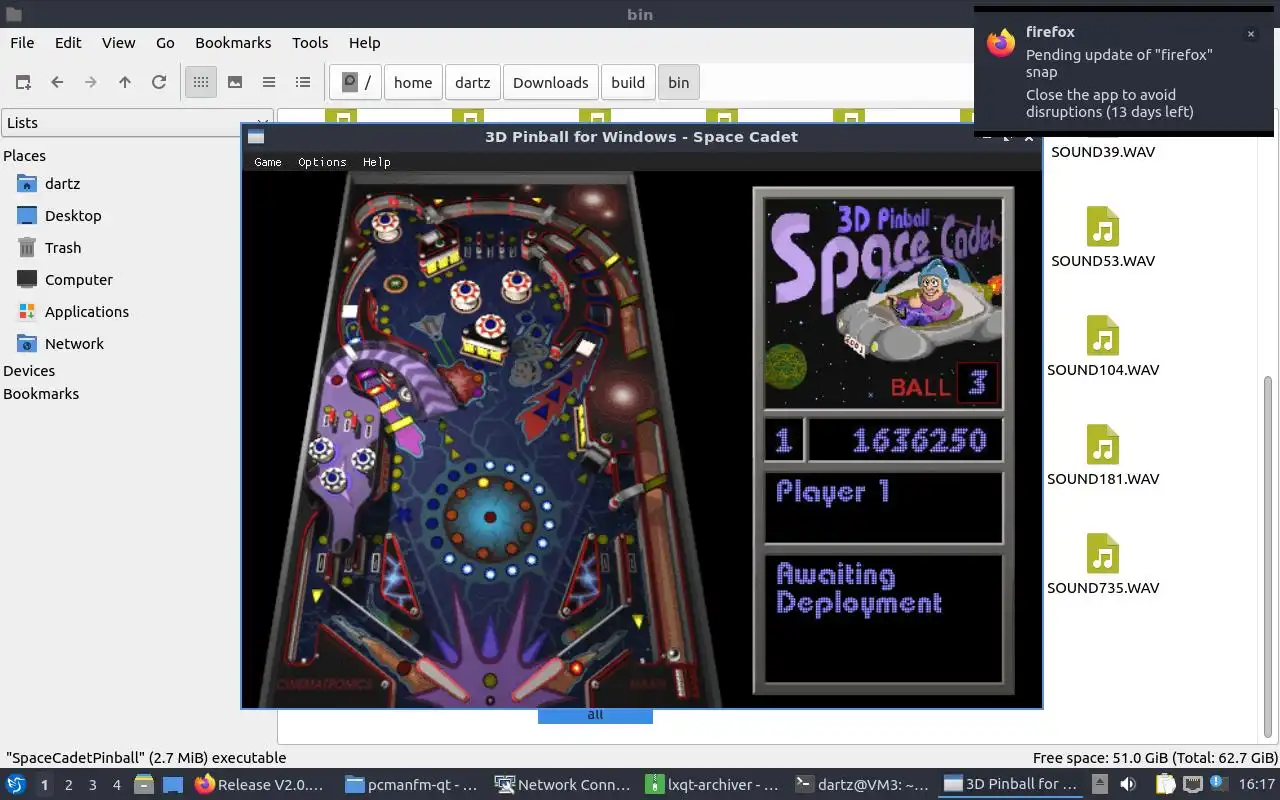Reload the current folder
Screen dimensions: 1280x800
[159, 82]
